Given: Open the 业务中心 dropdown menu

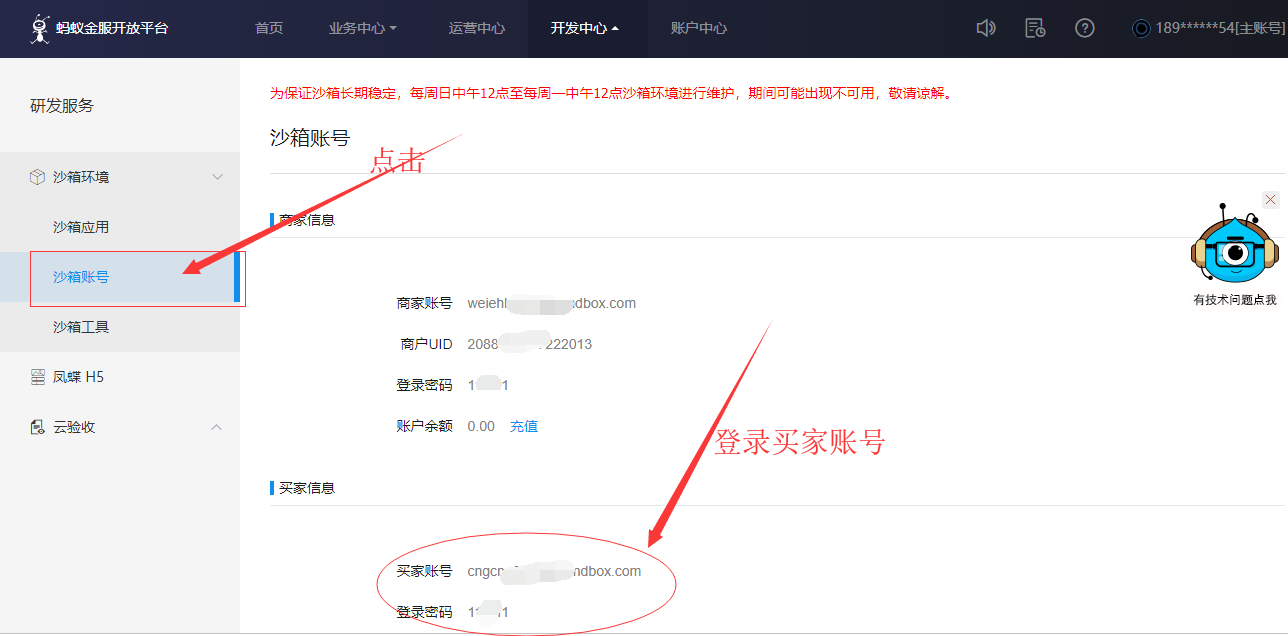Looking at the screenshot, I should pos(363,28).
